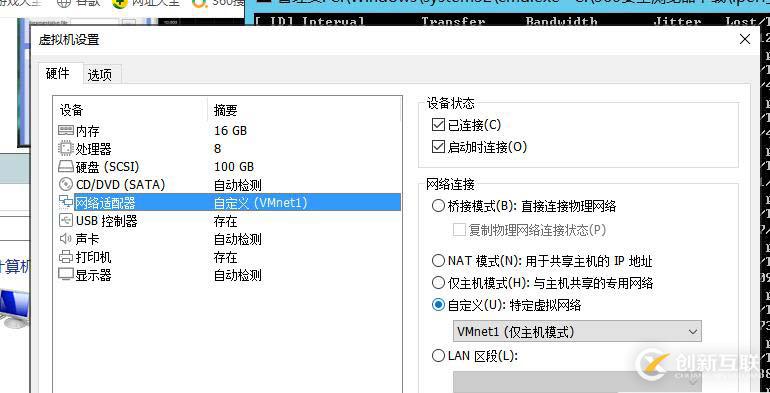Image resolution: width=770 pixels, height=393 pixels.
Task: Select the network adapter (网络适配器) icon
Action: point(65,202)
